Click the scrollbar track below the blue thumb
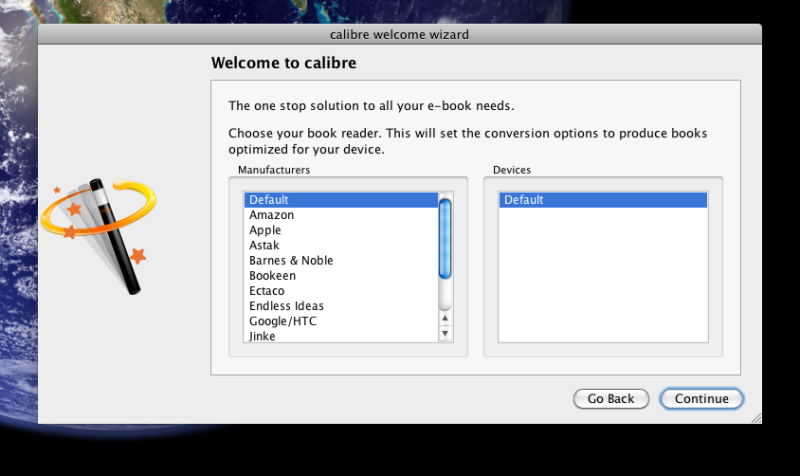Viewport: 800px width, 476px height. click(446, 295)
